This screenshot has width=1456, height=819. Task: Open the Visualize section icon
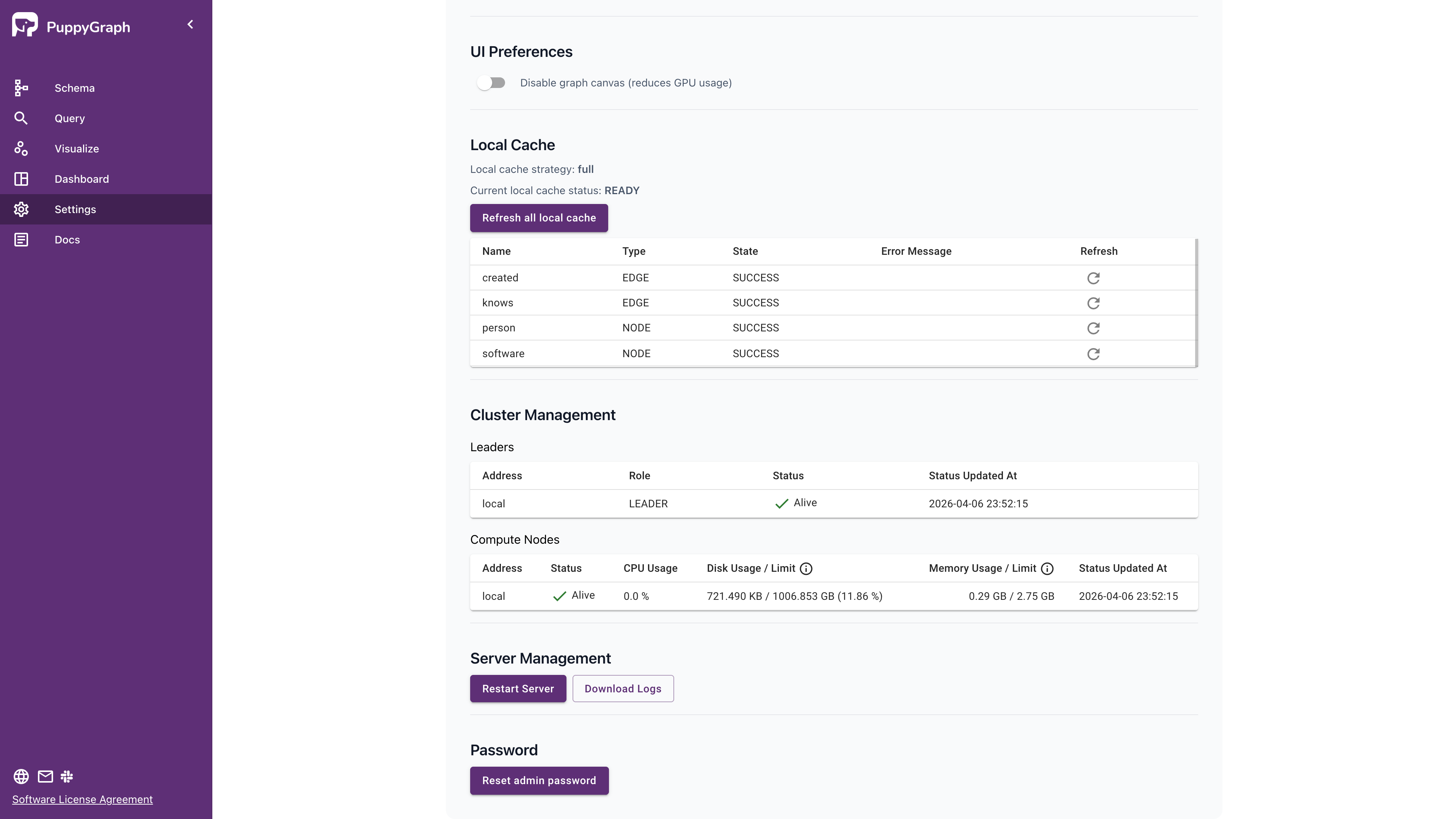tap(21, 149)
